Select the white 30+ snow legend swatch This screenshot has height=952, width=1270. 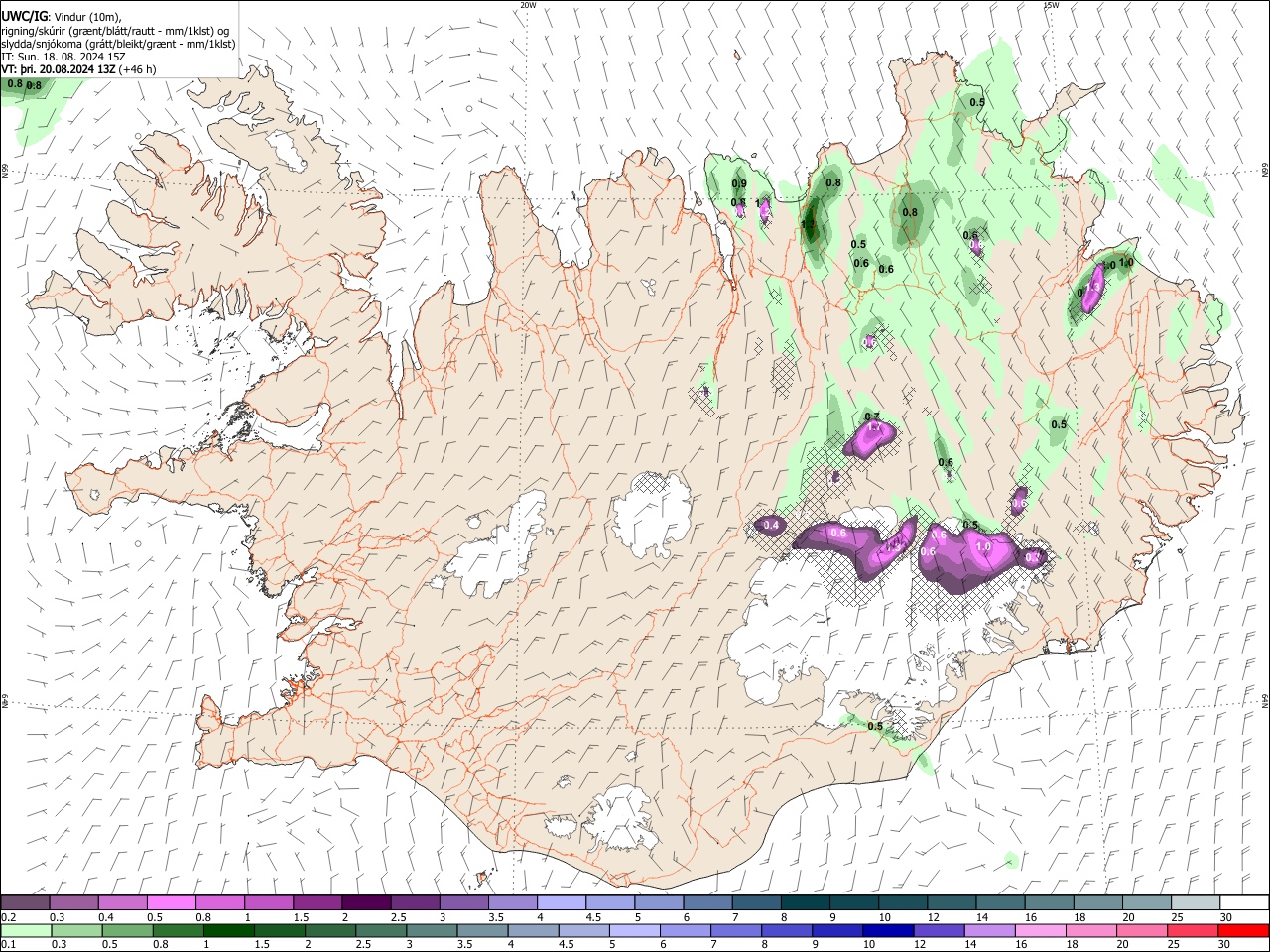tap(1243, 903)
